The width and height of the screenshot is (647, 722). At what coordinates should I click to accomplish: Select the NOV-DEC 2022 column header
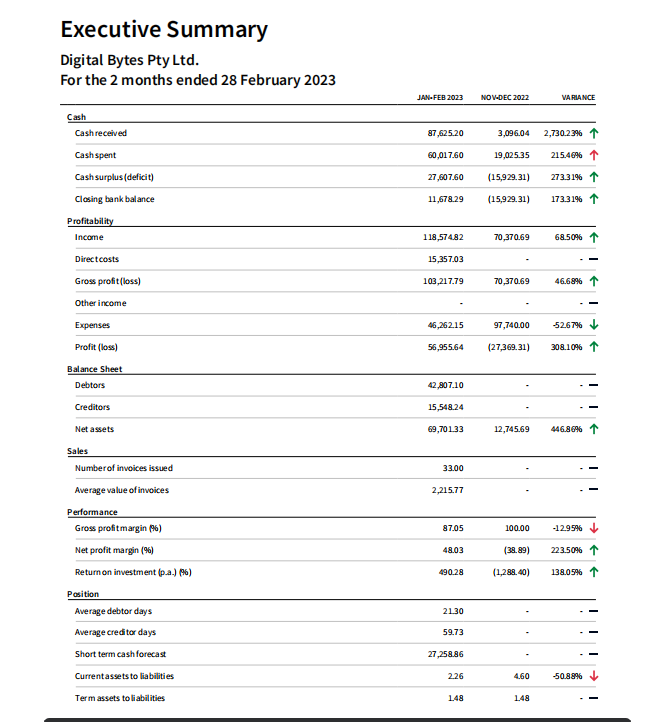pos(505,98)
